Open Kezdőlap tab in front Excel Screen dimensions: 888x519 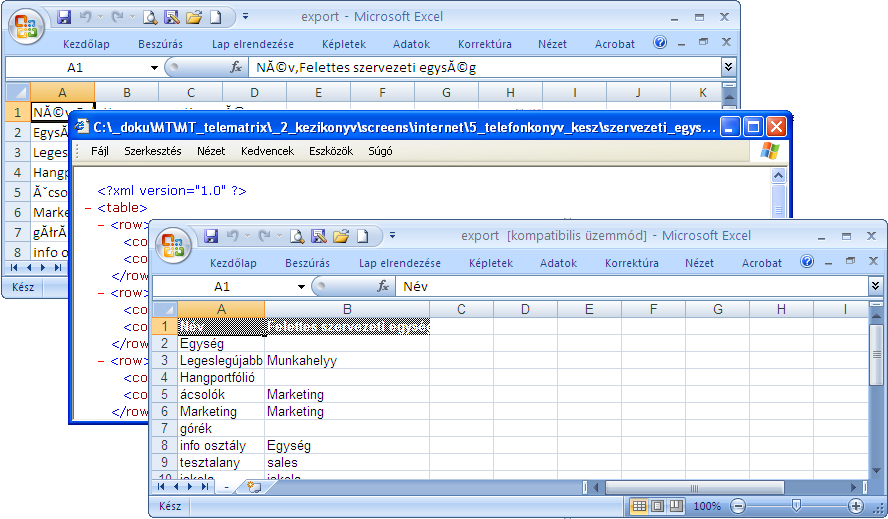coord(233,263)
